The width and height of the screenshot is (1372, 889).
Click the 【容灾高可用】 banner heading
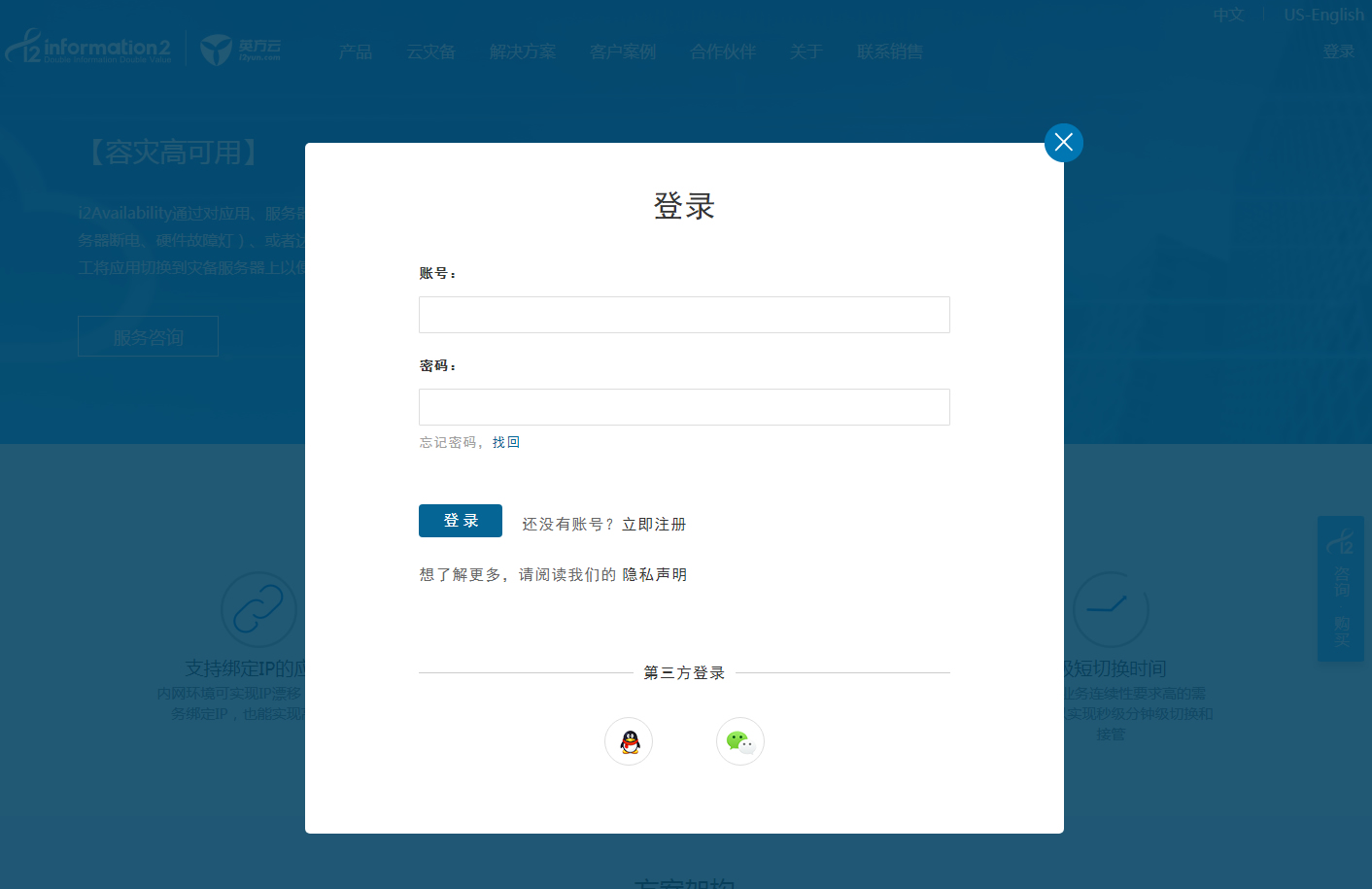pos(173,153)
